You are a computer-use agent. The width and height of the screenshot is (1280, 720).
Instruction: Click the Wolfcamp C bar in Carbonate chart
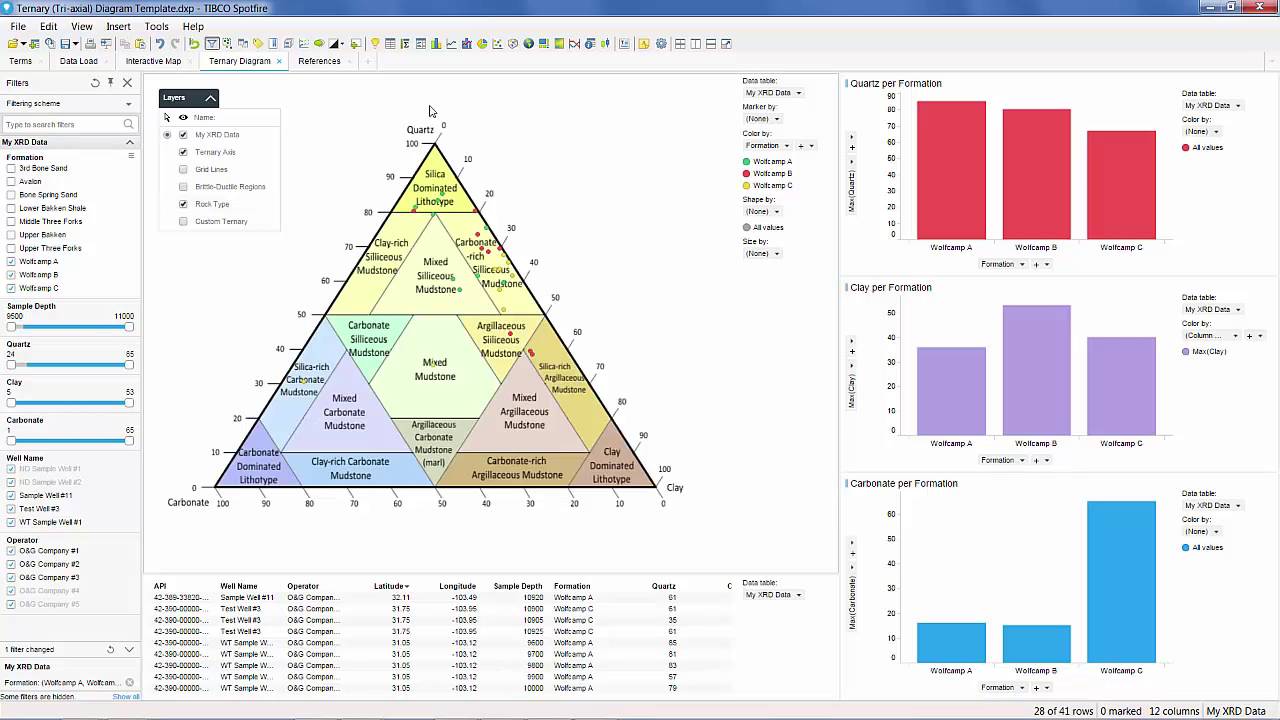click(1121, 582)
